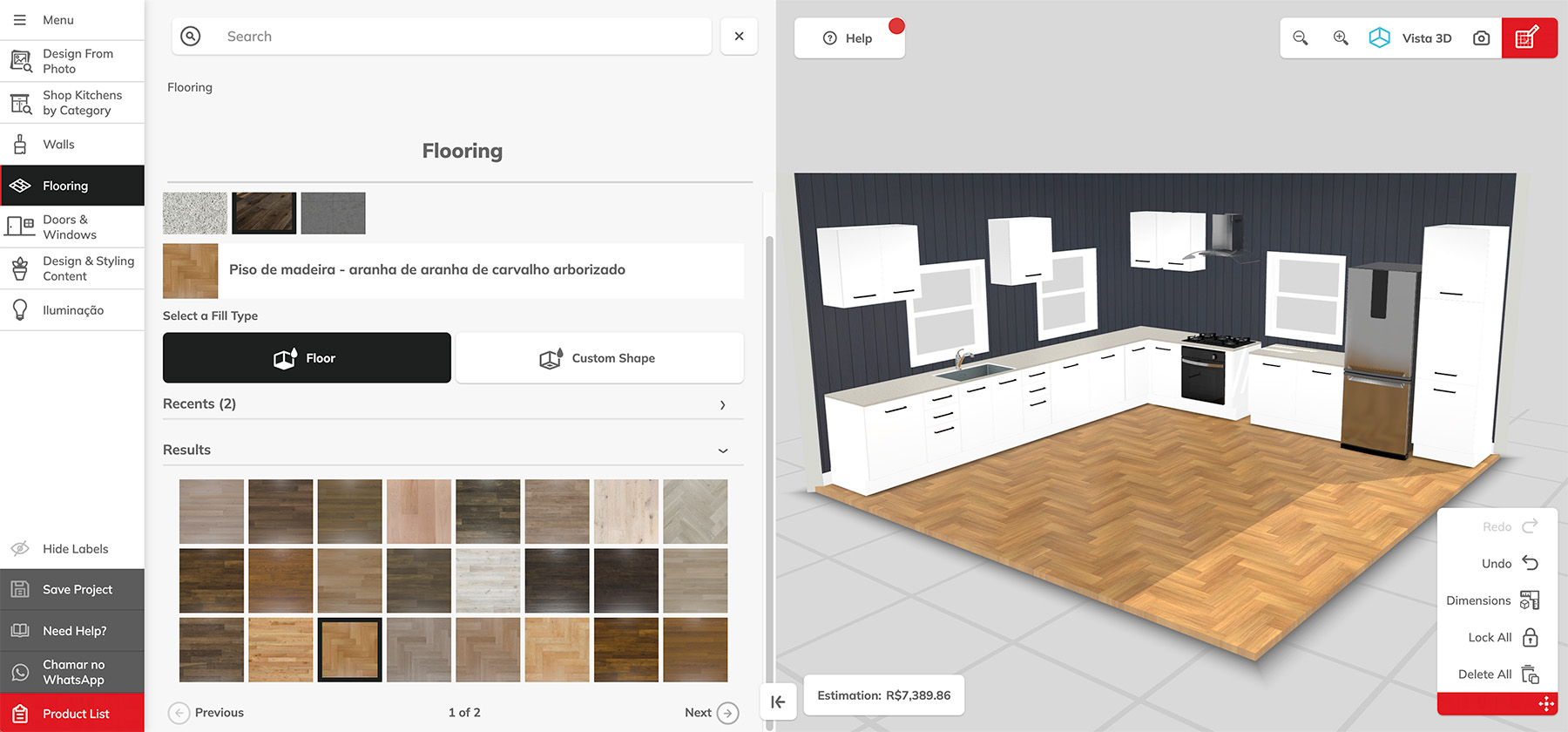Click the Delete All trash icon
This screenshot has height=732, width=1568.
pos(1531,674)
